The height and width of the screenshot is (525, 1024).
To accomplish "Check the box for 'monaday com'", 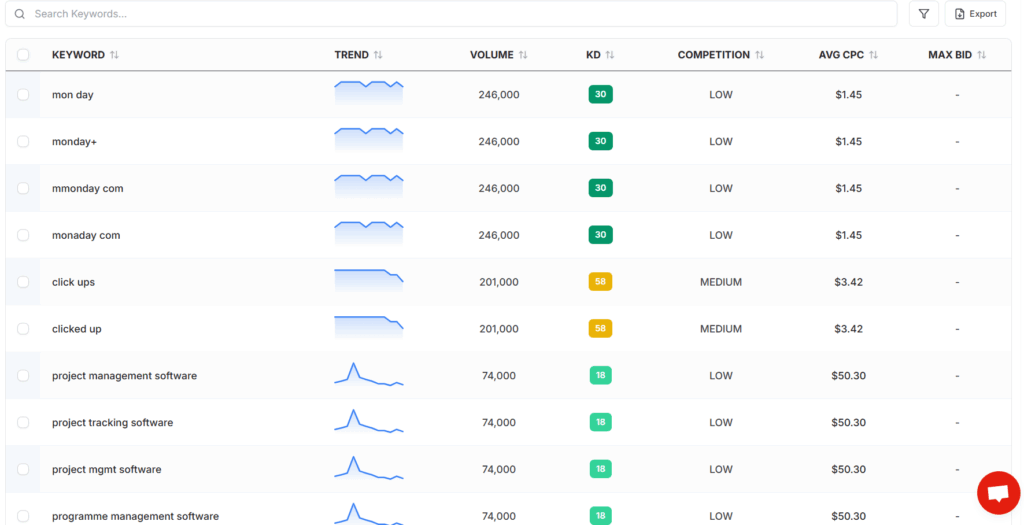I will (23, 235).
